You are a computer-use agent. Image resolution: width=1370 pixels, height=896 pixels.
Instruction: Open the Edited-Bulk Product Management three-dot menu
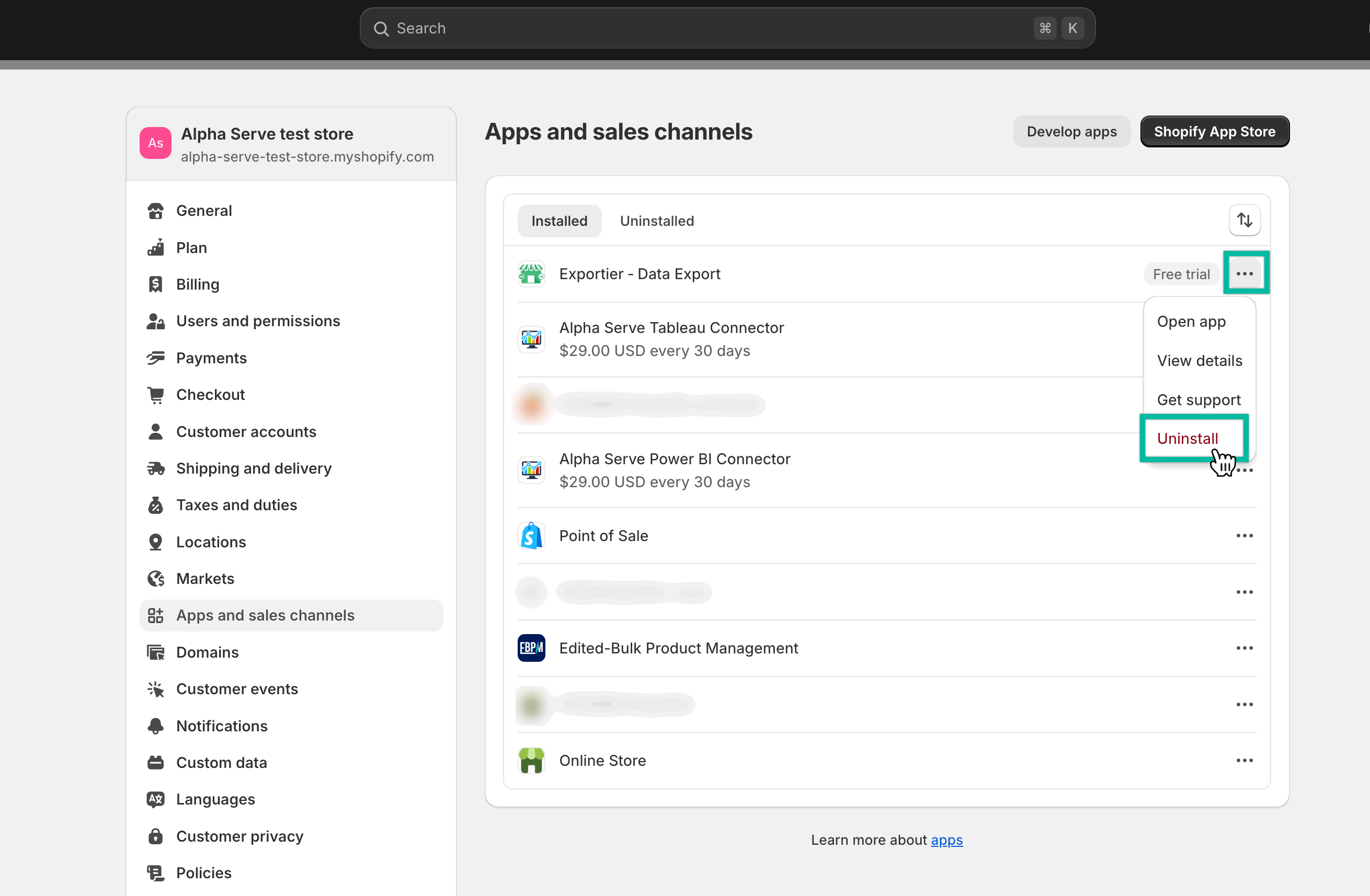pos(1245,648)
